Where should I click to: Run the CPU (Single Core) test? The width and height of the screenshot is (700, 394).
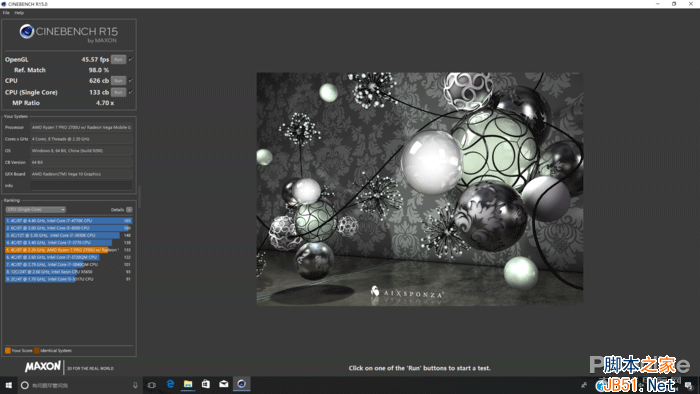point(118,92)
